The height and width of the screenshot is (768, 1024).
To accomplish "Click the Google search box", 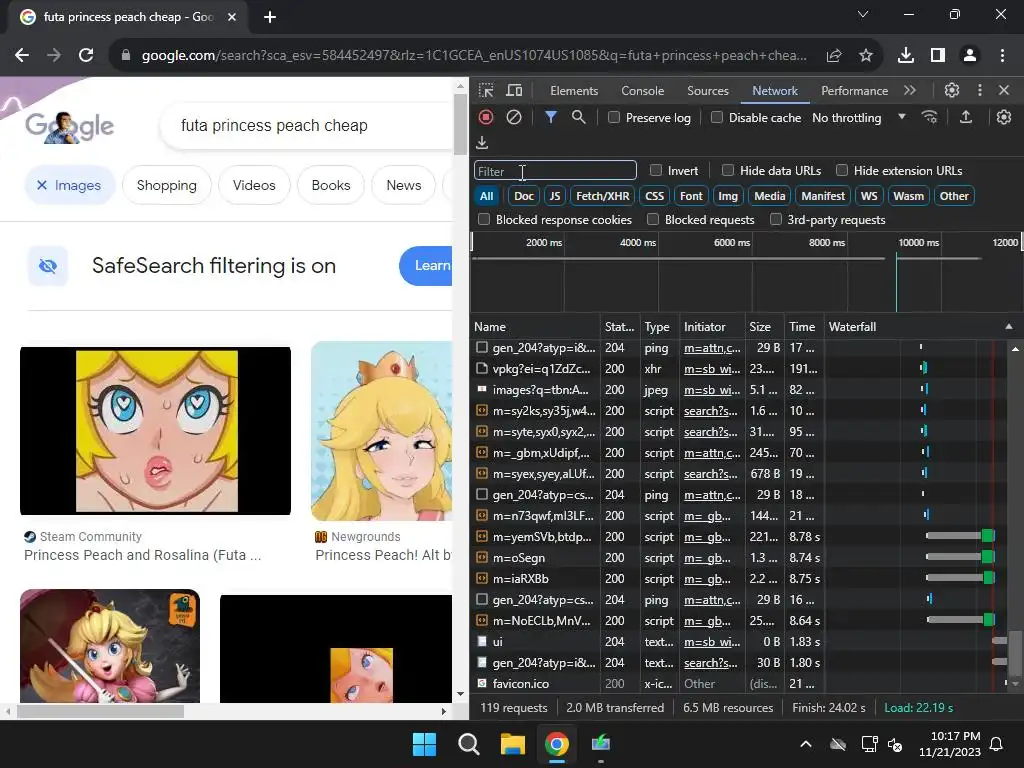I will [x=307, y=125].
